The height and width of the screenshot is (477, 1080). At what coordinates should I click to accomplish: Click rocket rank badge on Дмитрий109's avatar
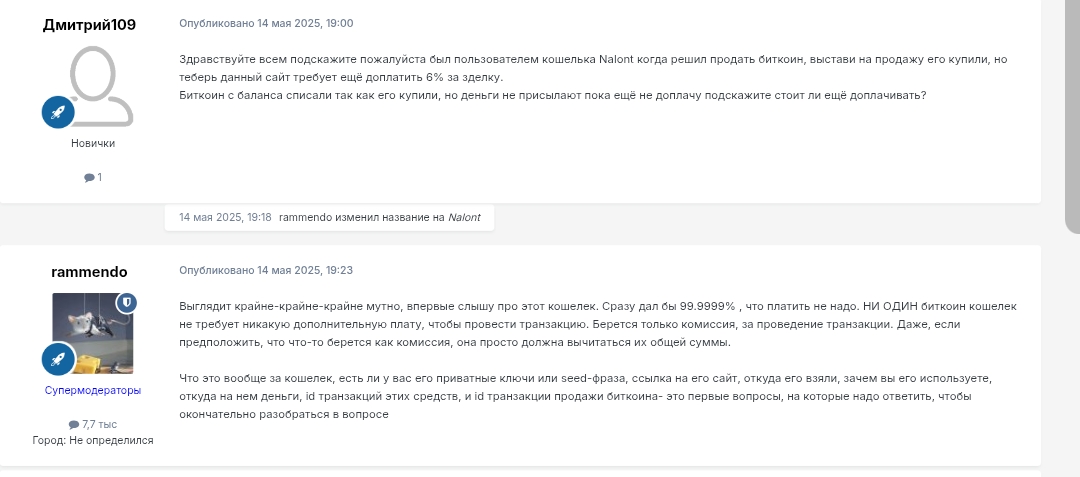(x=58, y=112)
